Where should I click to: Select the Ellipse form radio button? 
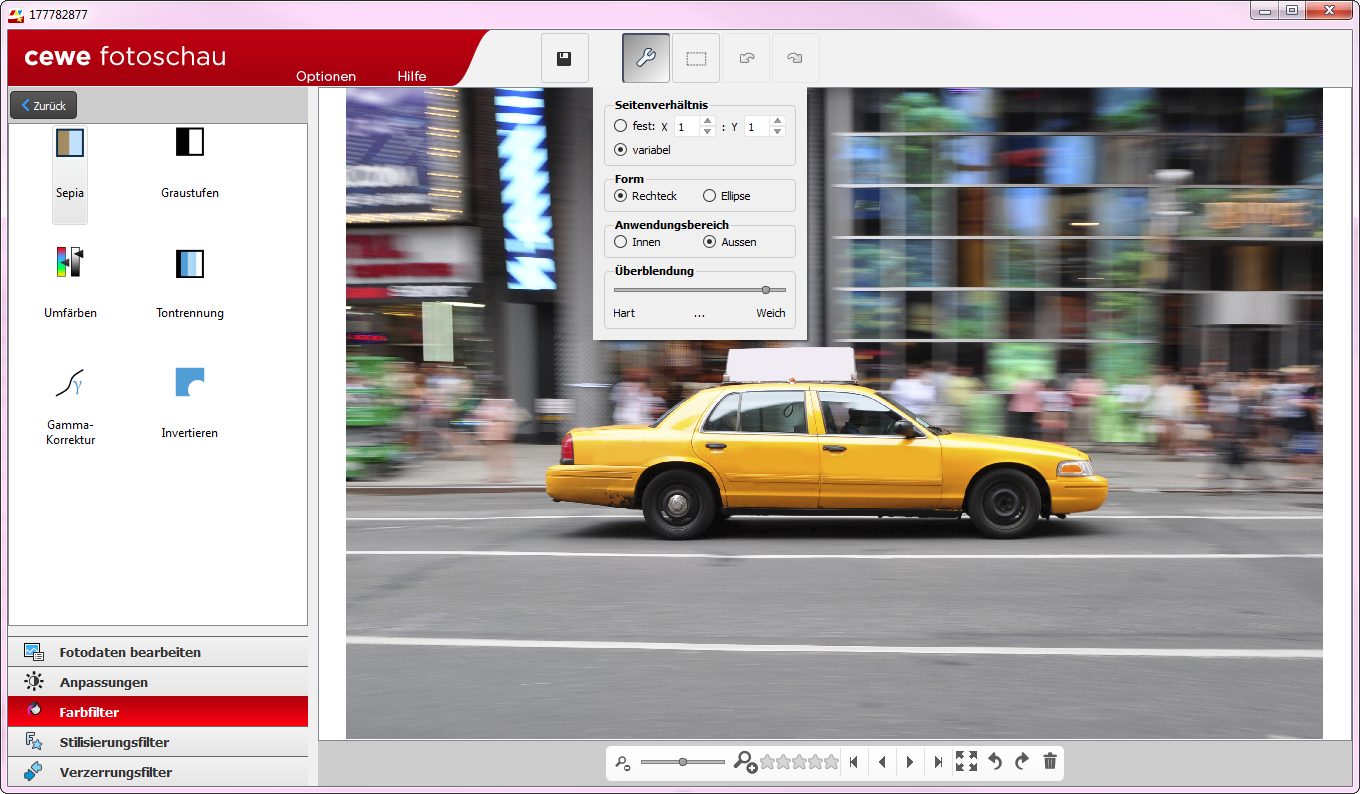click(x=710, y=196)
